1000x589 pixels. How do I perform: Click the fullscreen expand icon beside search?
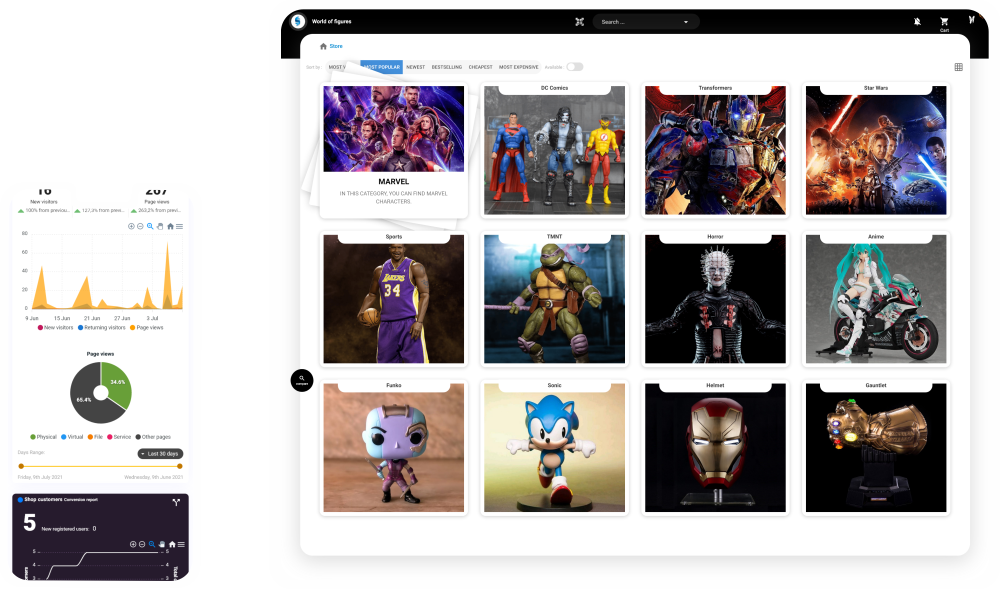[x=579, y=22]
